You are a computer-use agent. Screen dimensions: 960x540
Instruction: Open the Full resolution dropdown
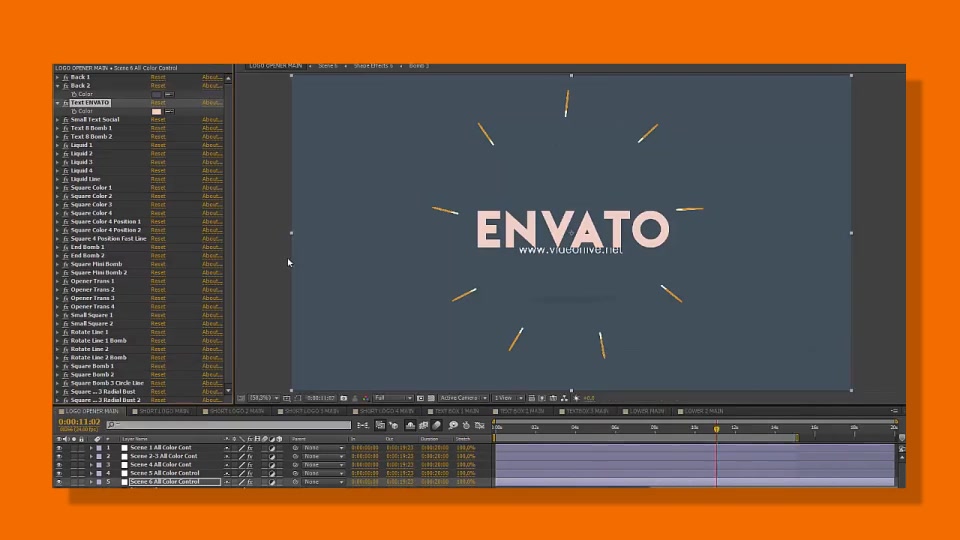393,398
